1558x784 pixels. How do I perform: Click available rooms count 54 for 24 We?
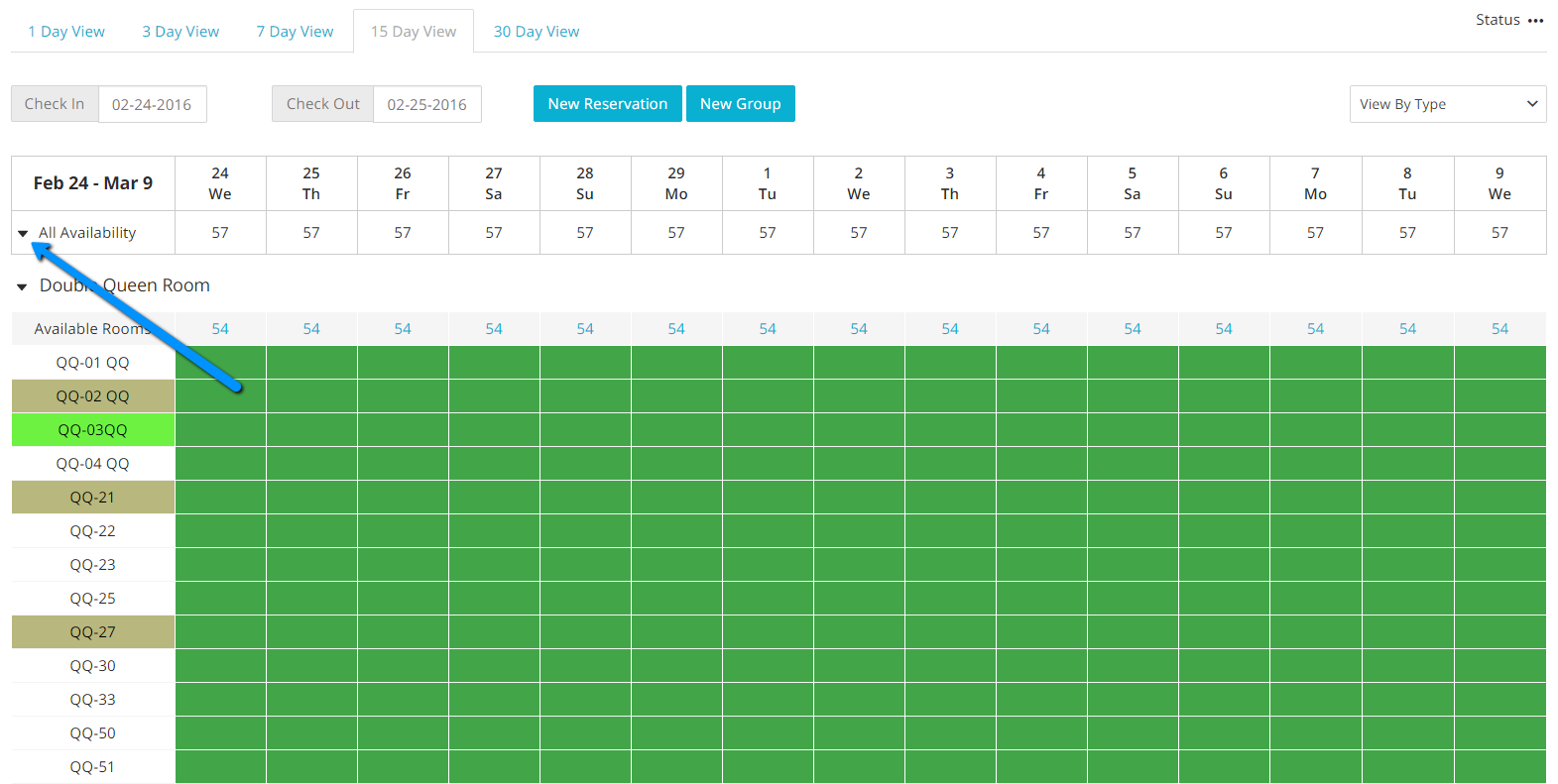[220, 329]
